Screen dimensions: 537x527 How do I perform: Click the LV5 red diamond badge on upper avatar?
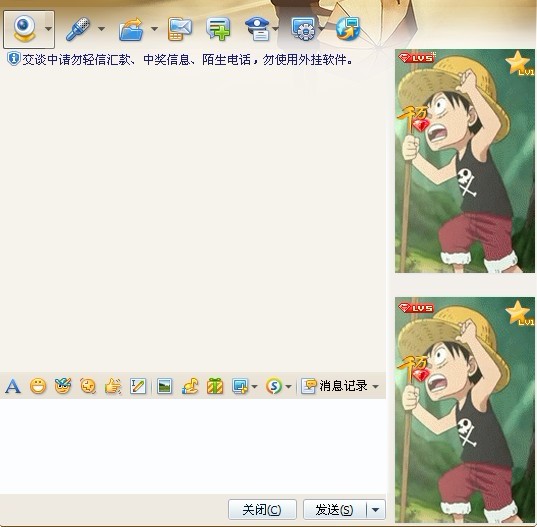coord(416,58)
